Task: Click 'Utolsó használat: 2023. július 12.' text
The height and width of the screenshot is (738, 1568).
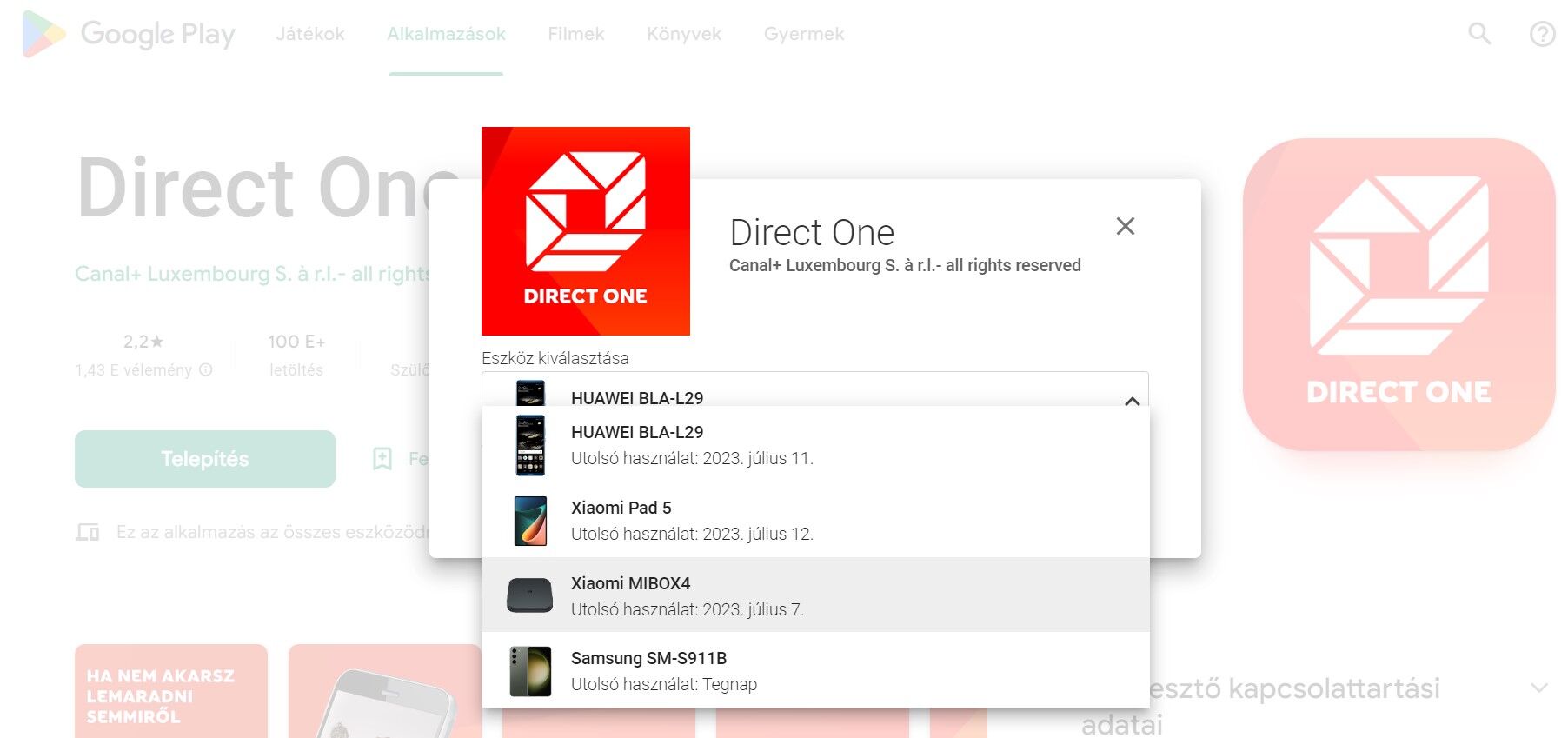Action: pyautogui.click(x=692, y=534)
